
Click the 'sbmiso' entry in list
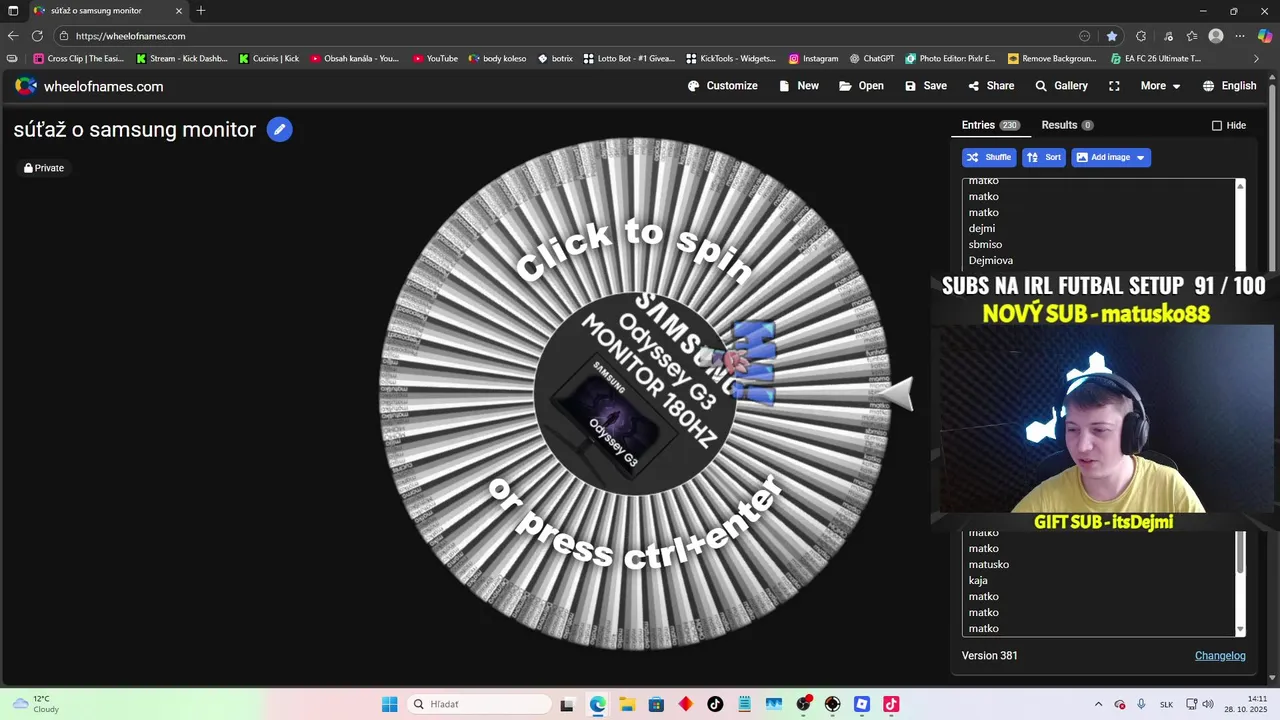click(985, 244)
